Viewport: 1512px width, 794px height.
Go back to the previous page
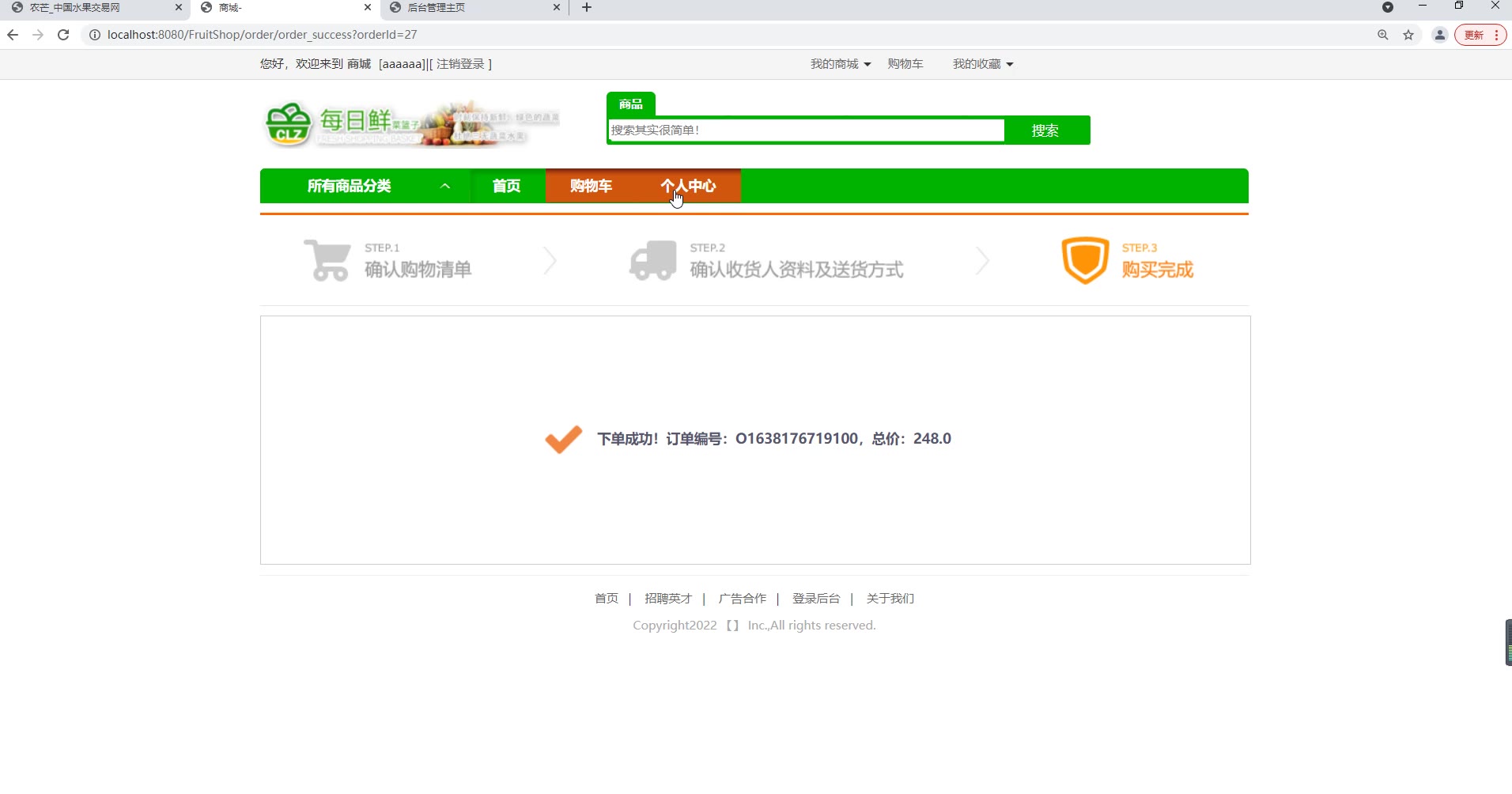click(13, 35)
